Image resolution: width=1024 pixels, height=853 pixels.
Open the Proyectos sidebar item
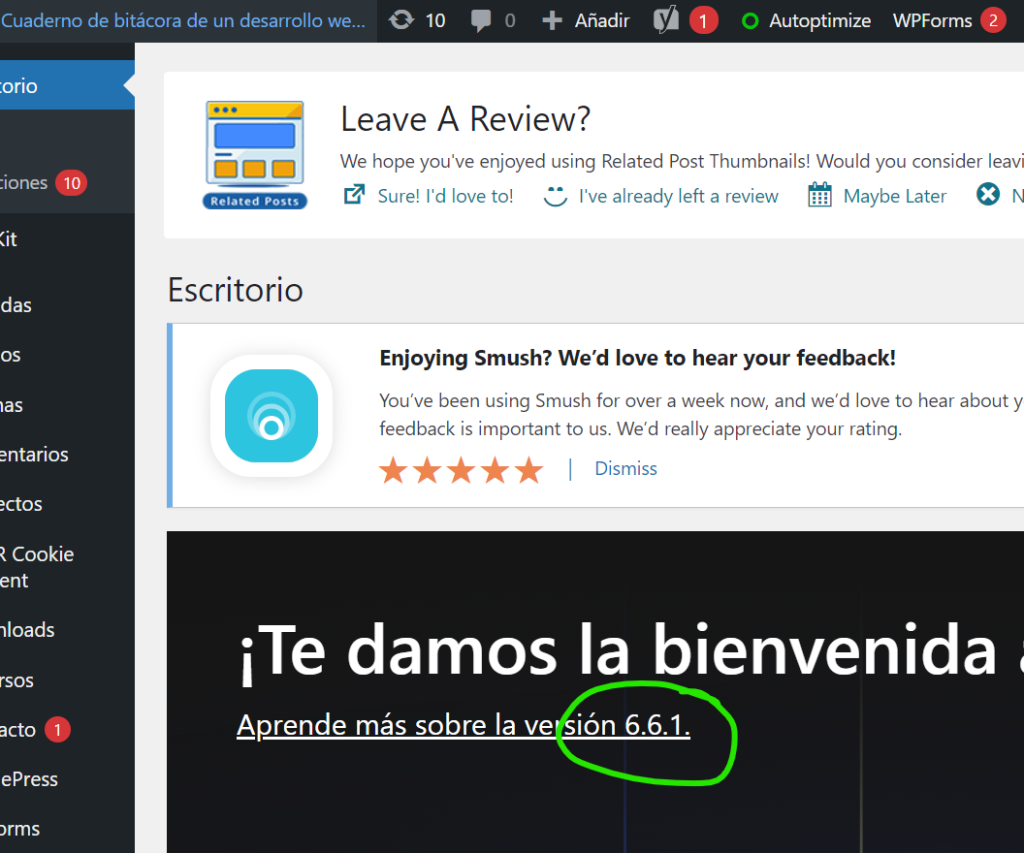click(x=65, y=504)
